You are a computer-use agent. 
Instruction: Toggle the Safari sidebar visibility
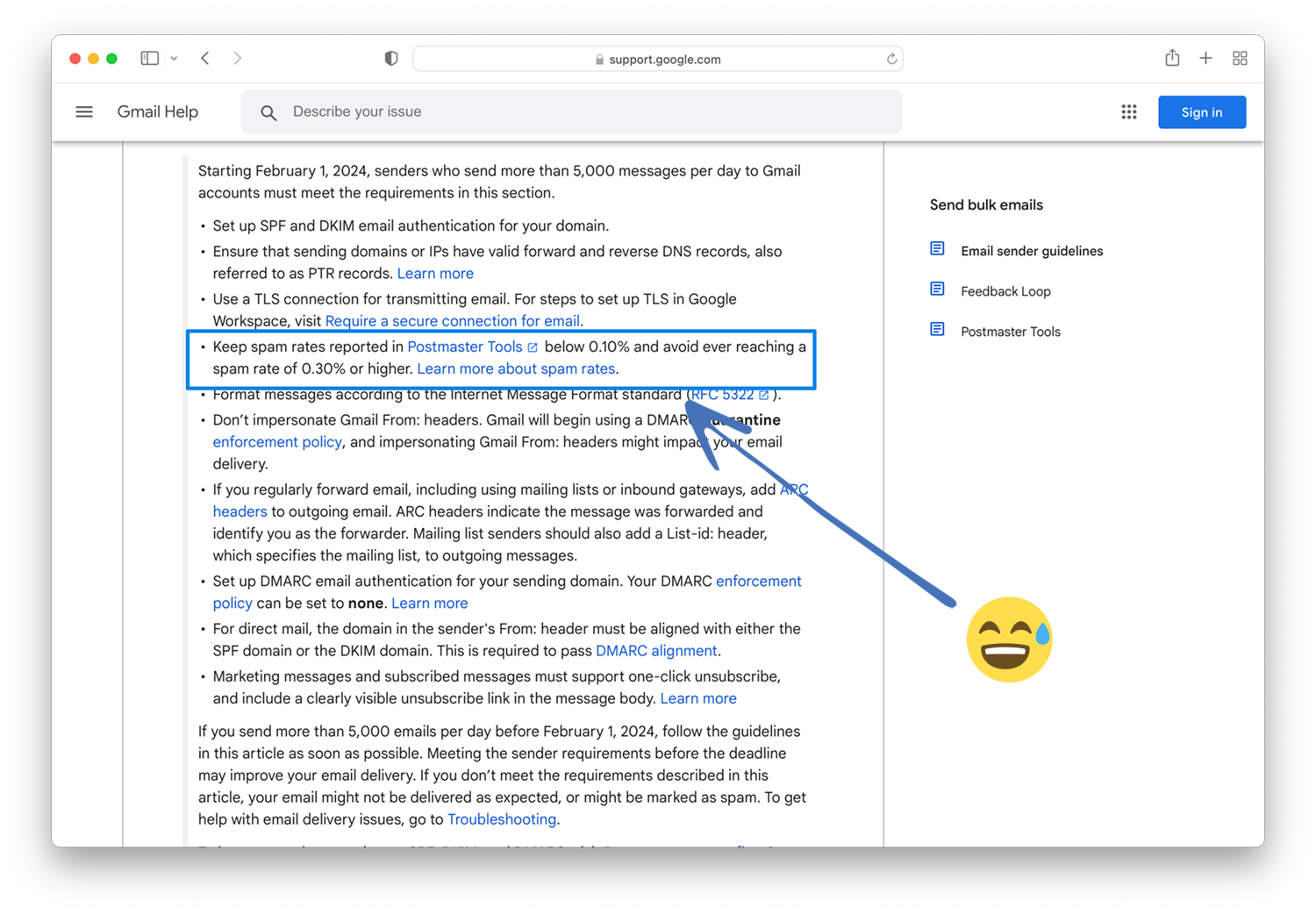click(x=149, y=57)
